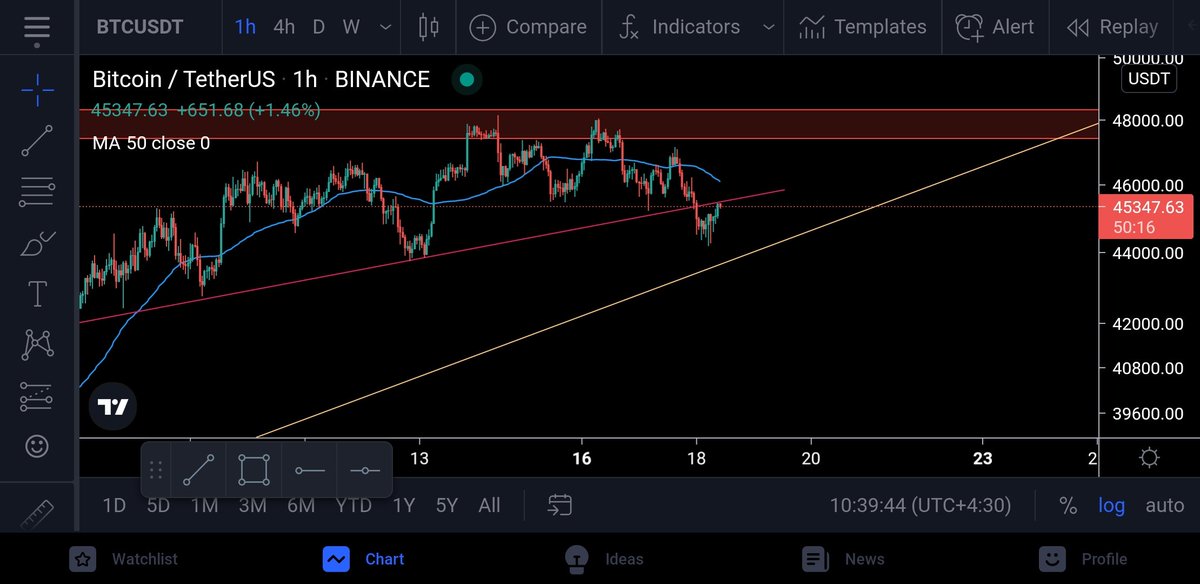Open the XABCD patterns tool
The image size is (1200, 584).
[x=38, y=345]
